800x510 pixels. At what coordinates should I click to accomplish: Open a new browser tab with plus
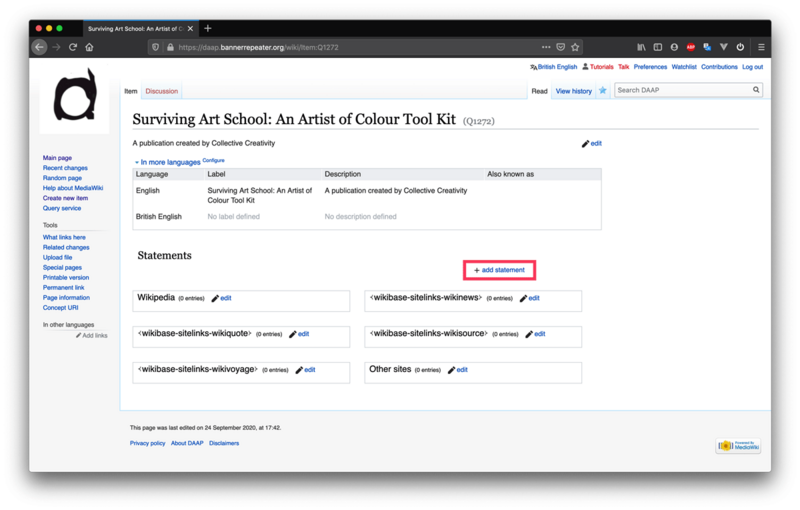tap(208, 28)
